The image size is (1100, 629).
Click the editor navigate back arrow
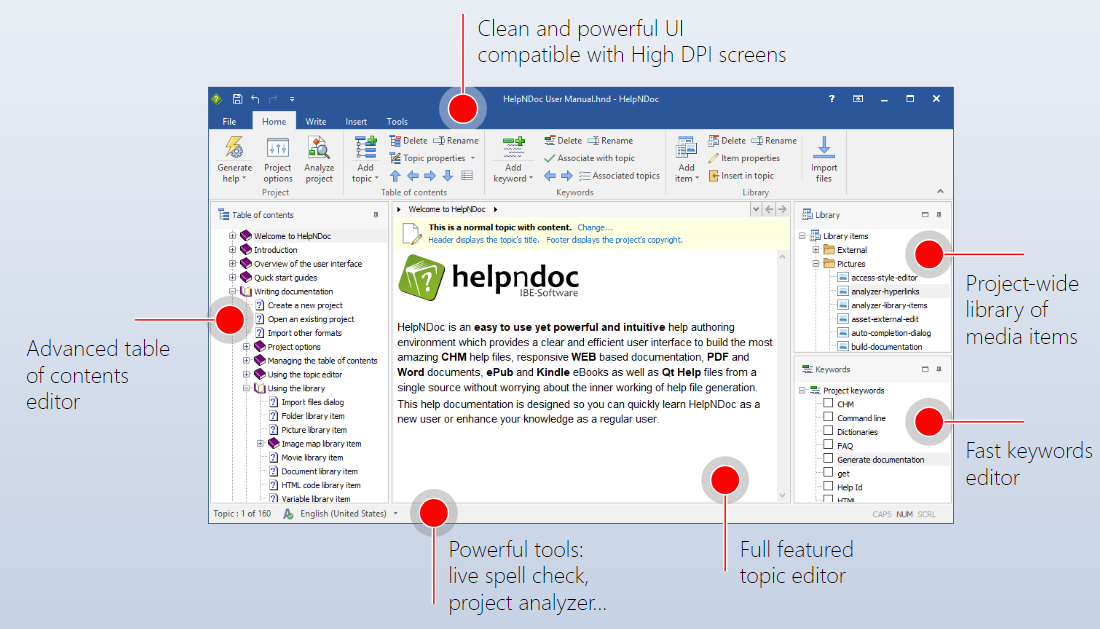click(770, 209)
